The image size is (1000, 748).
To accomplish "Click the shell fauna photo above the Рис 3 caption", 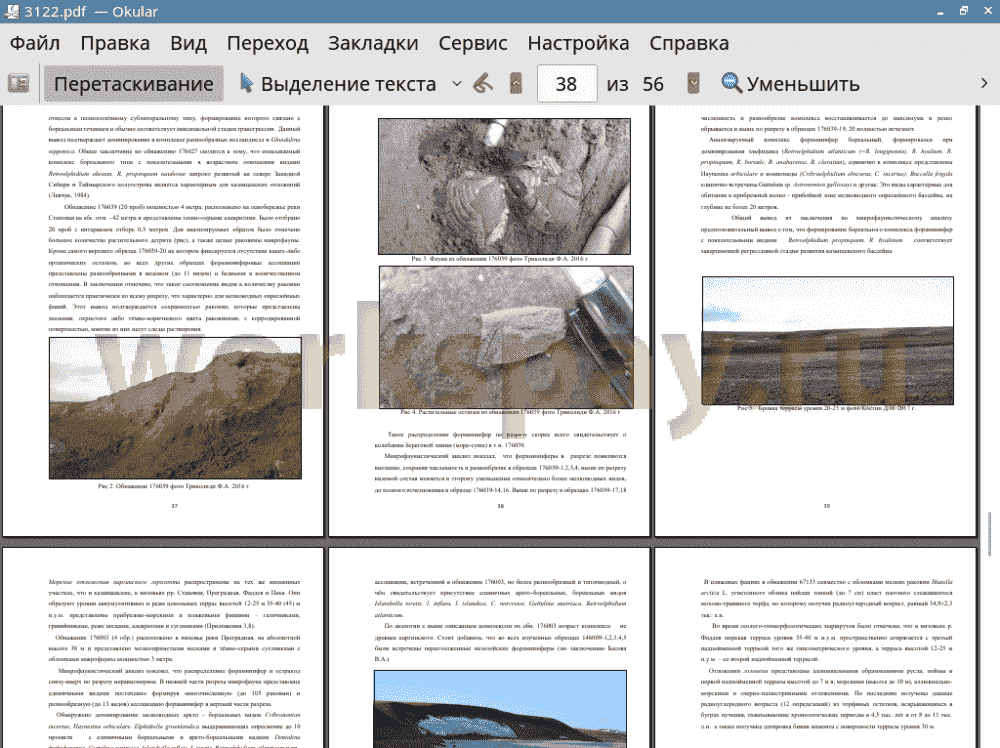I will pos(504,186).
